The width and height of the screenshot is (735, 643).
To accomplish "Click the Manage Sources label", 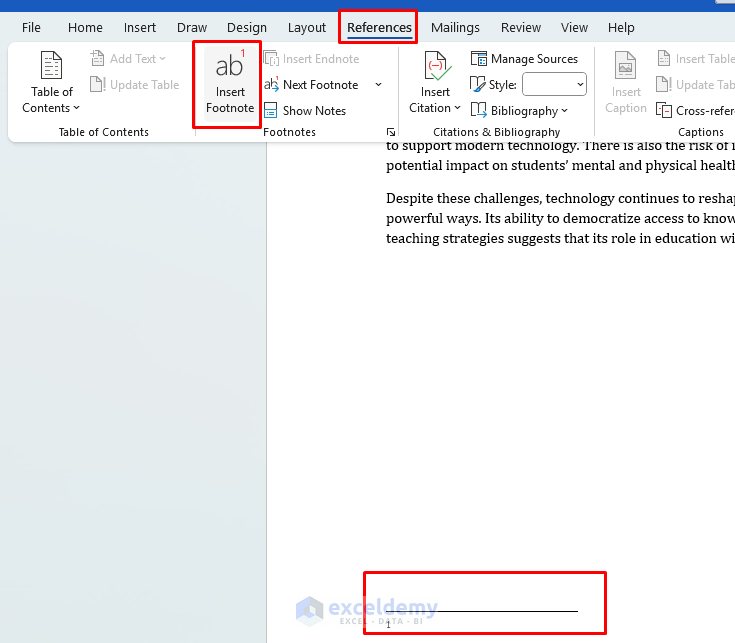I will 534,59.
